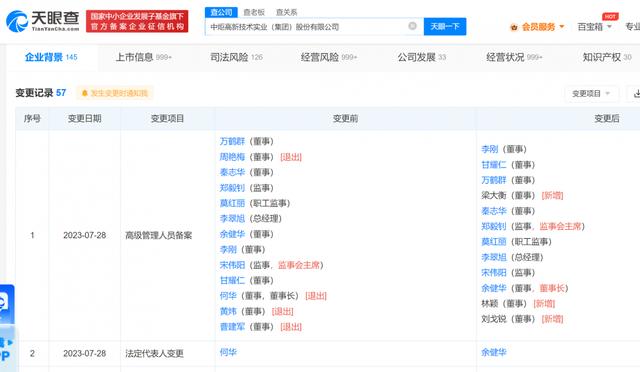Select the 公司发展 tab
The image size is (640, 372).
point(422,57)
